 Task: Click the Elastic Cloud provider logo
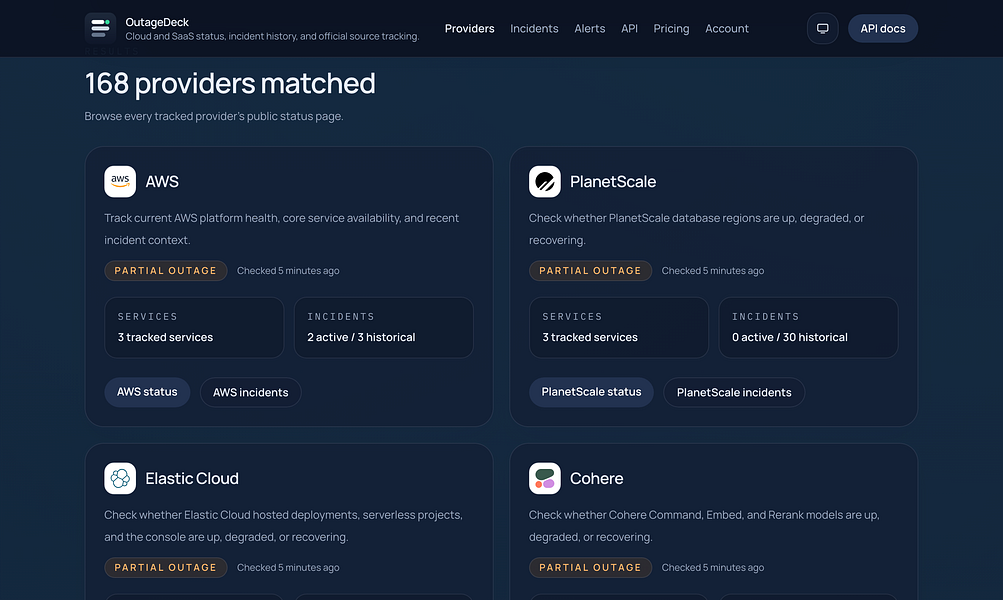click(x=120, y=478)
